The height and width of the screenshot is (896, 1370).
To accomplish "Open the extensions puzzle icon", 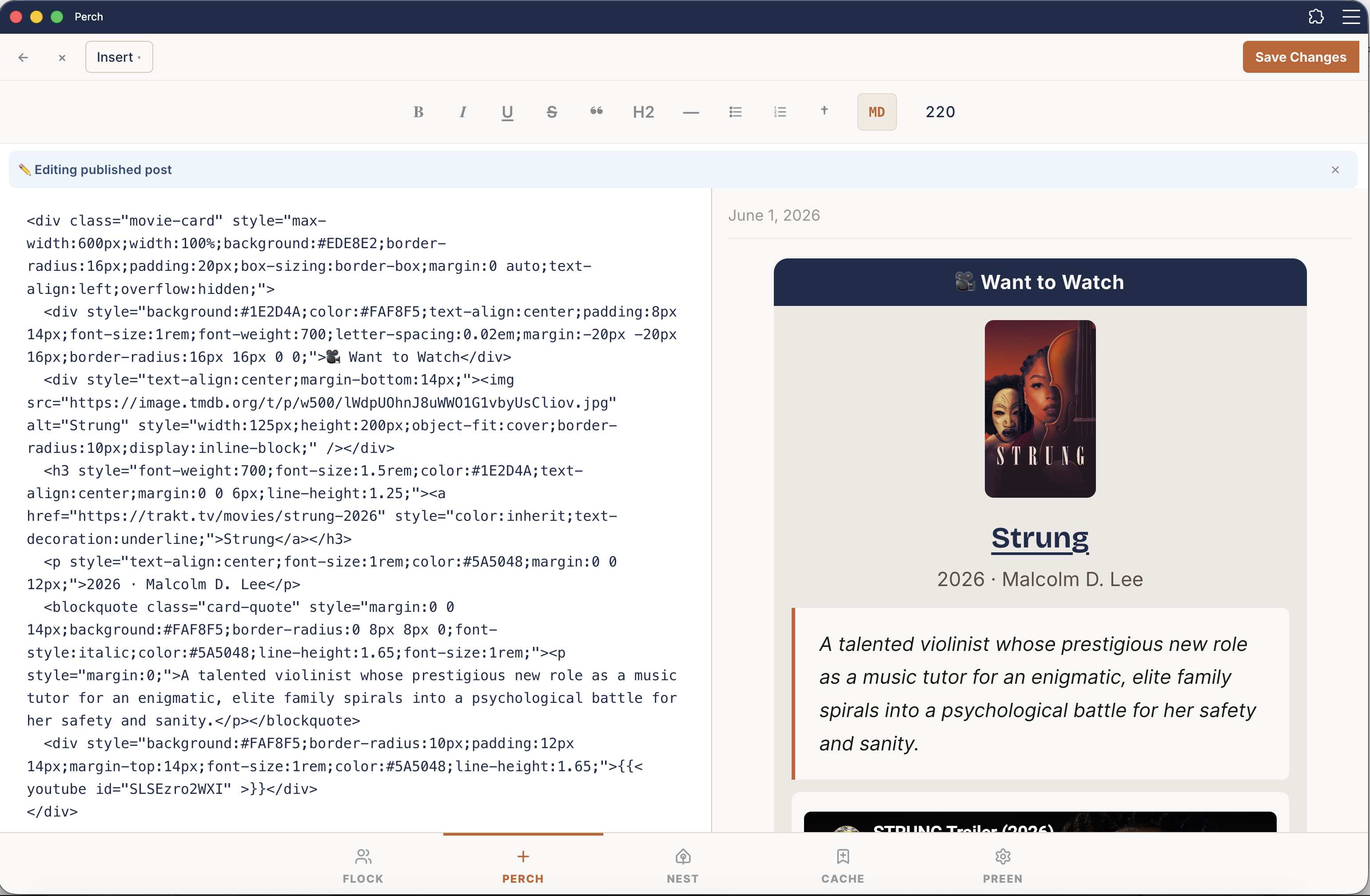I will 1316,17.
